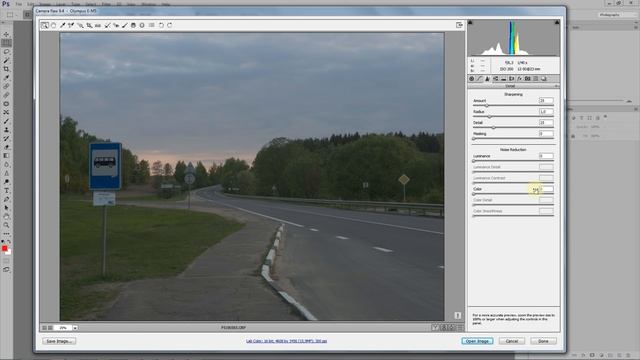
Task: Select the Radial Filter tool
Action: point(142,25)
